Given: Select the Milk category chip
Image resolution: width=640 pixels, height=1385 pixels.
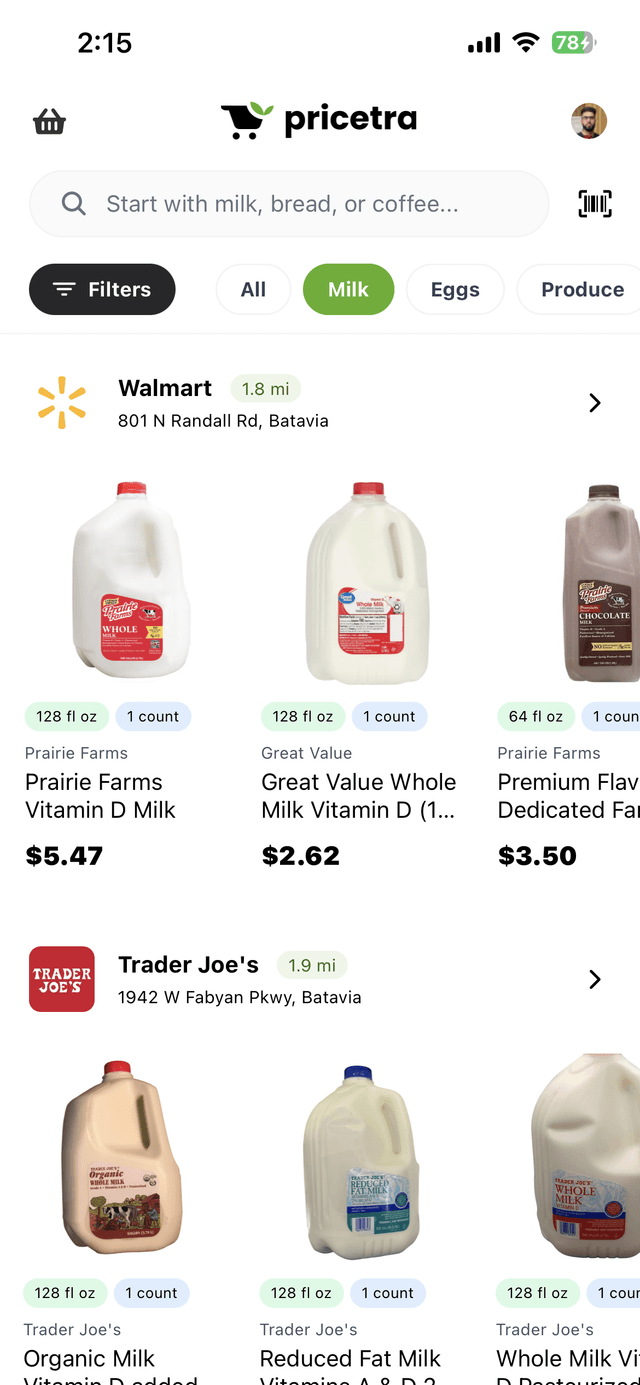Looking at the screenshot, I should pyautogui.click(x=348, y=289).
